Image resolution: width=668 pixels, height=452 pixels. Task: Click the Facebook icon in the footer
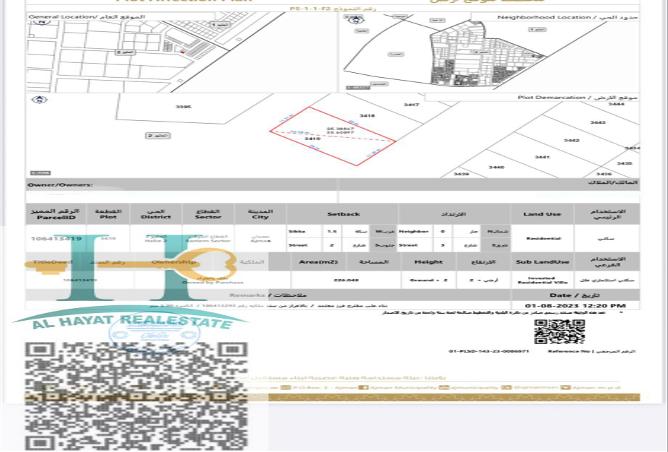(363, 388)
